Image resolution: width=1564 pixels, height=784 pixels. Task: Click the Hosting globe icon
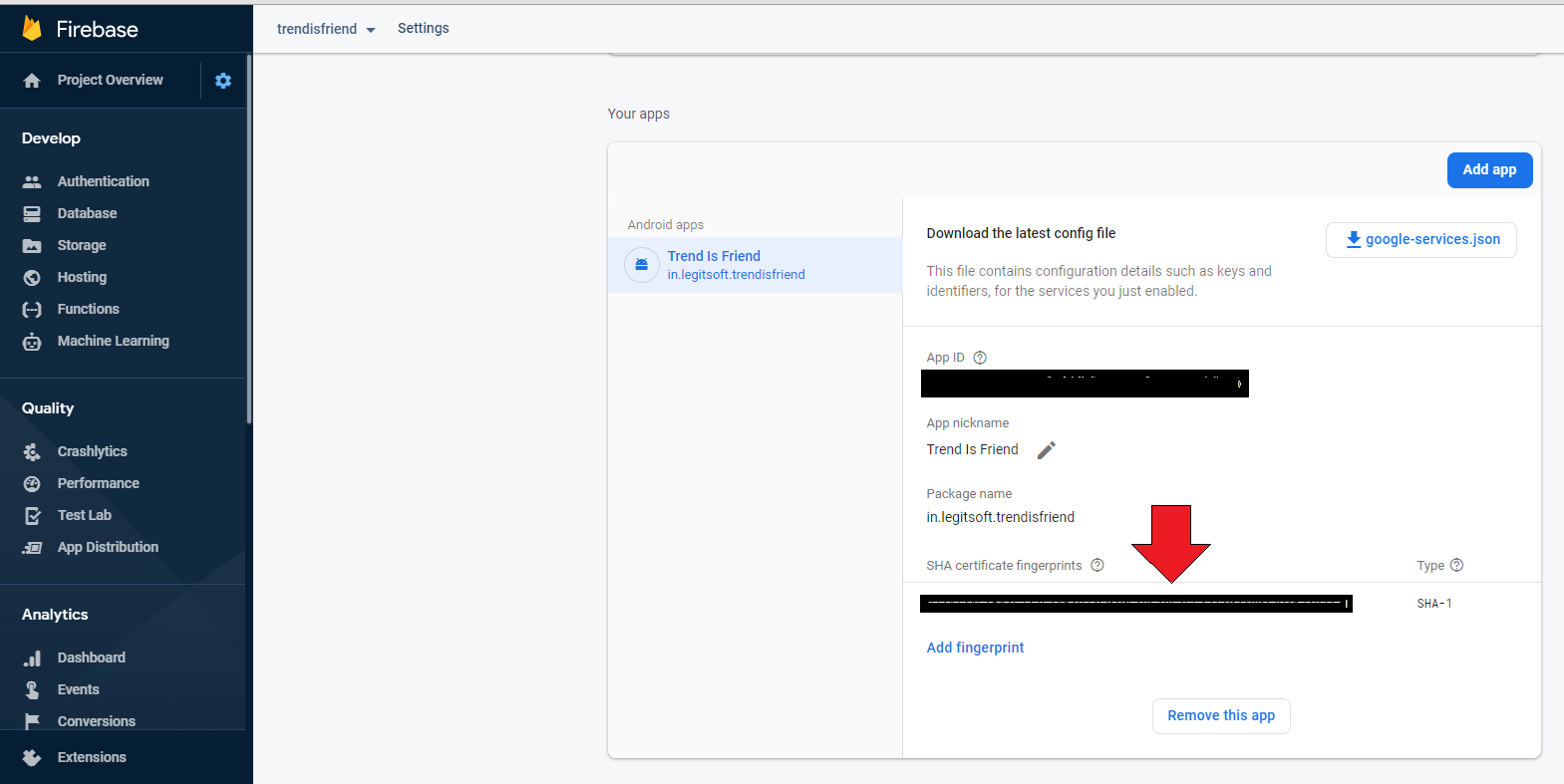(32, 277)
